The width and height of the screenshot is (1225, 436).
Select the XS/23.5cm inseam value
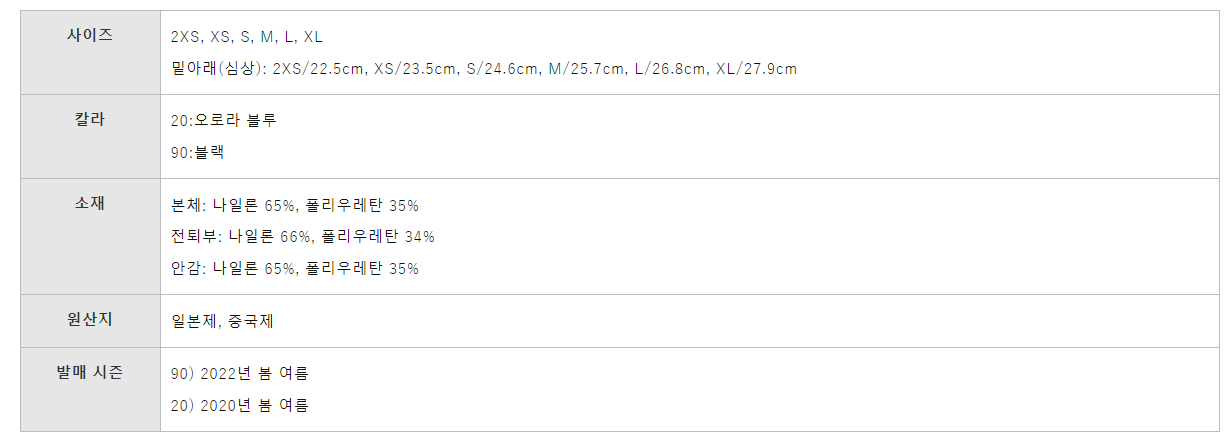tap(415, 69)
